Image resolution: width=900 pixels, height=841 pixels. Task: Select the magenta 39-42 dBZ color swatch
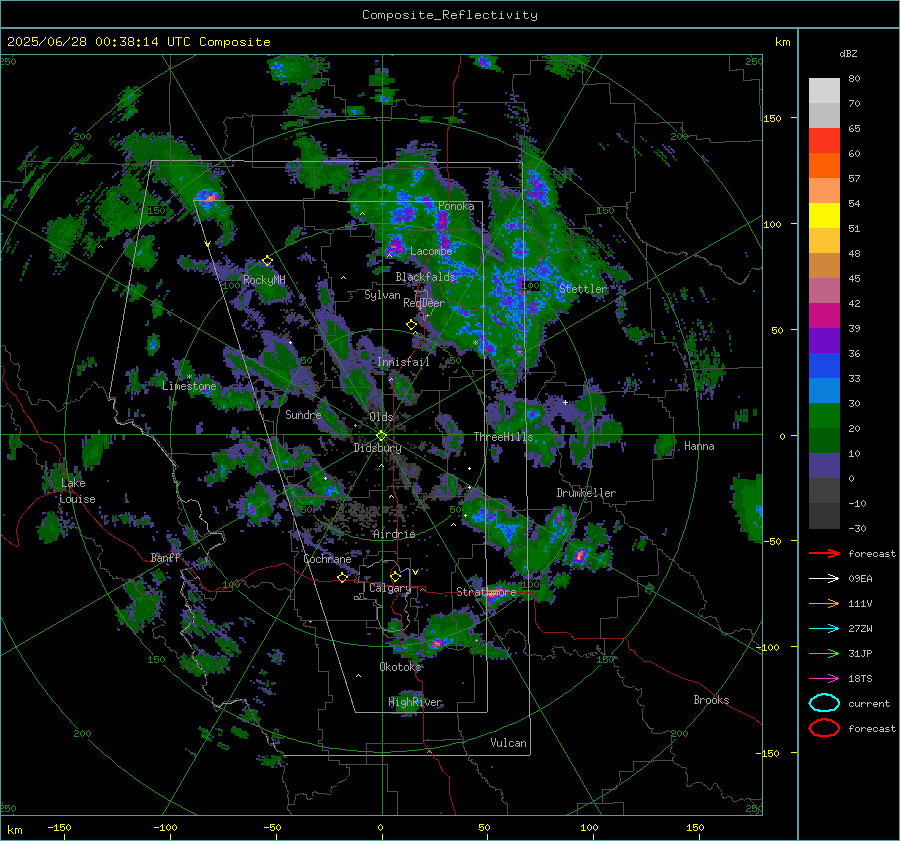tap(824, 316)
